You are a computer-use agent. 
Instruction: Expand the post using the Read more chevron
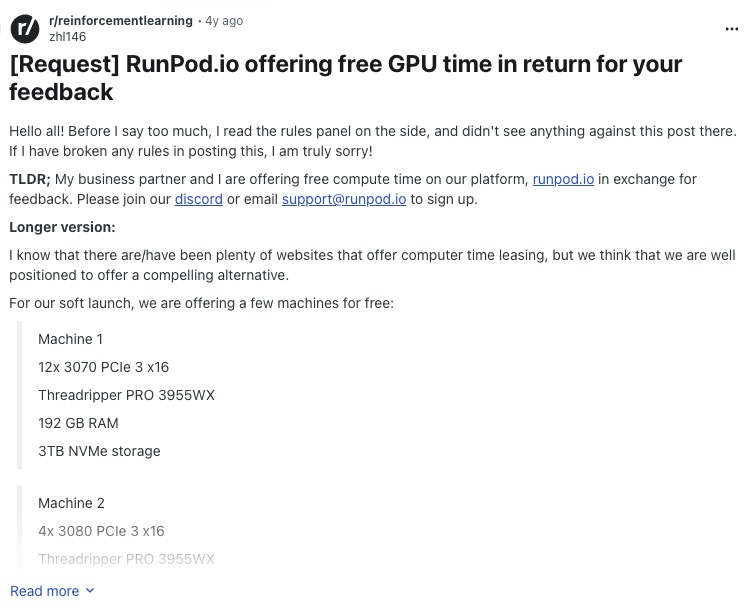point(90,591)
